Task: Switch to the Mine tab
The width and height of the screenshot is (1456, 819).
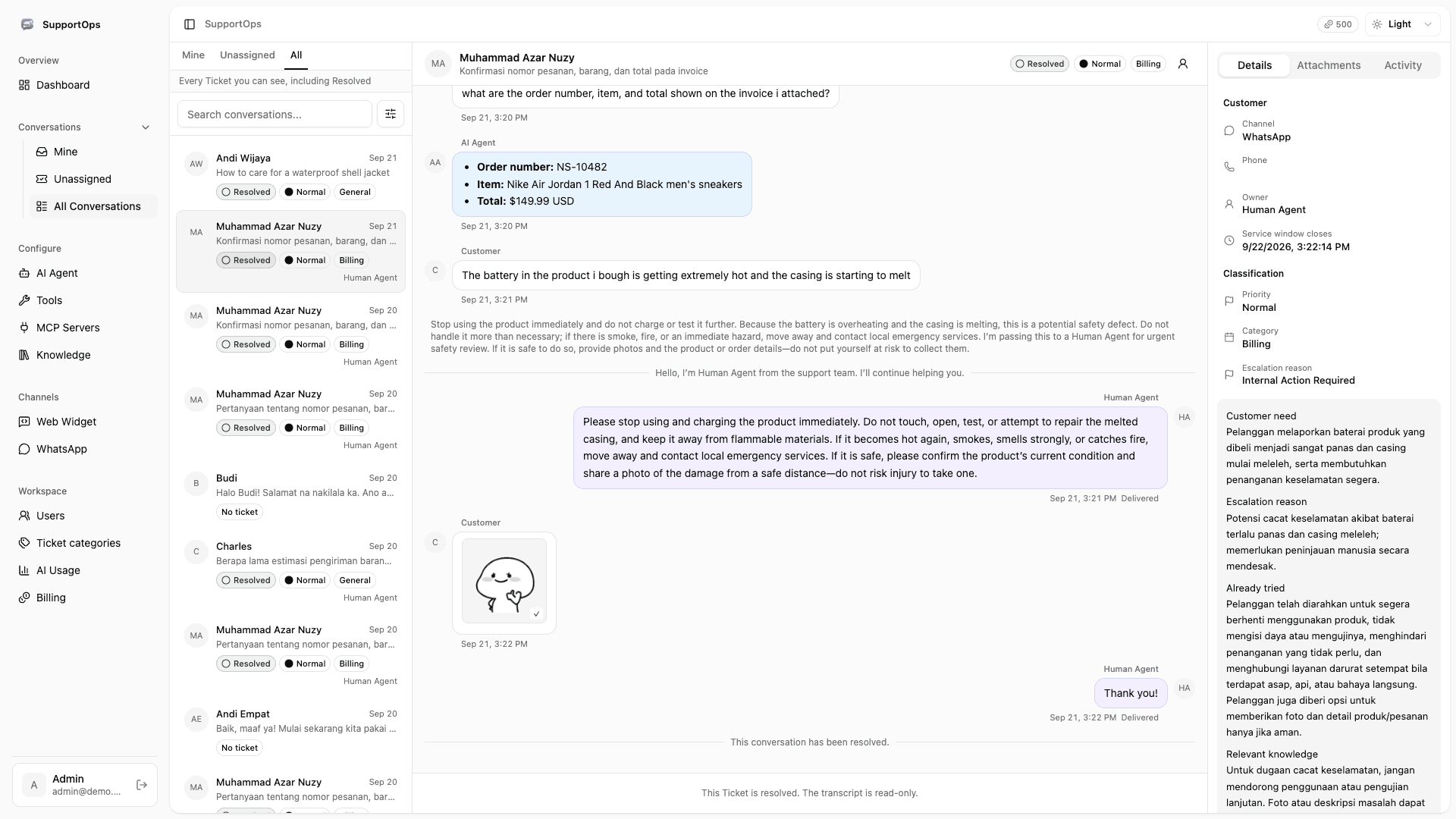Action: [x=193, y=55]
